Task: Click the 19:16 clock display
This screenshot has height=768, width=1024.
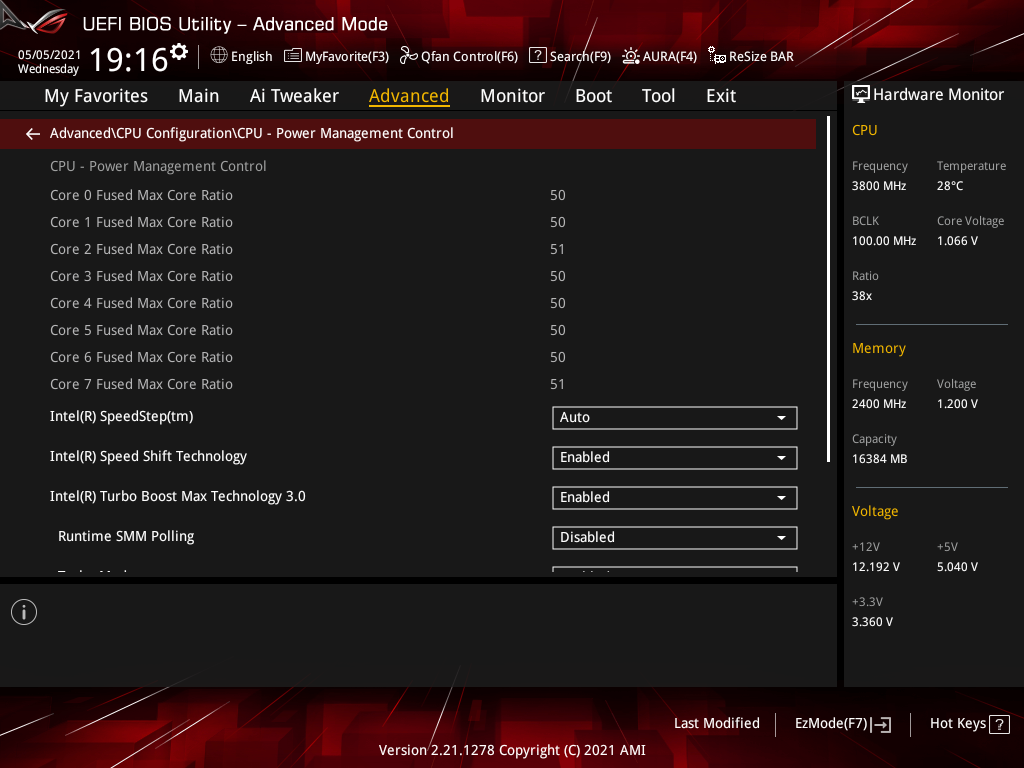Action: pos(129,60)
